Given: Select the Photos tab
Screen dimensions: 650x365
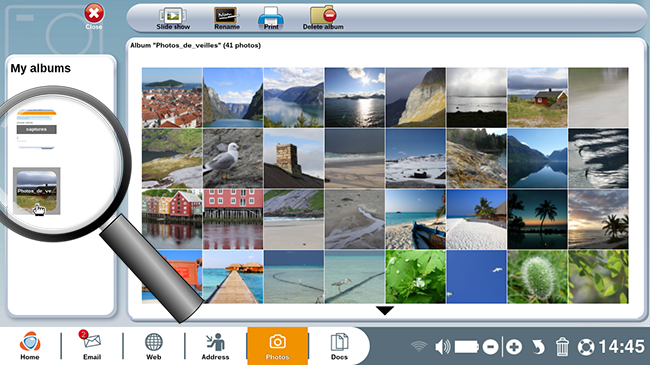Looking at the screenshot, I should coord(277,346).
